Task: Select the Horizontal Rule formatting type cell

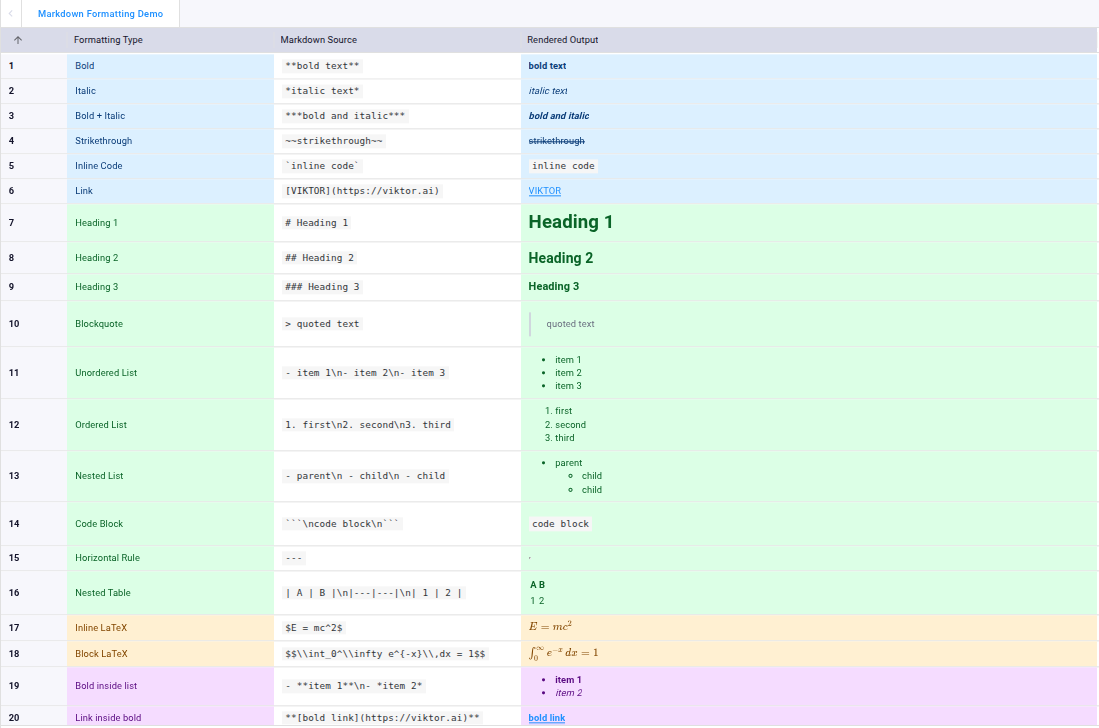Action: coord(170,558)
